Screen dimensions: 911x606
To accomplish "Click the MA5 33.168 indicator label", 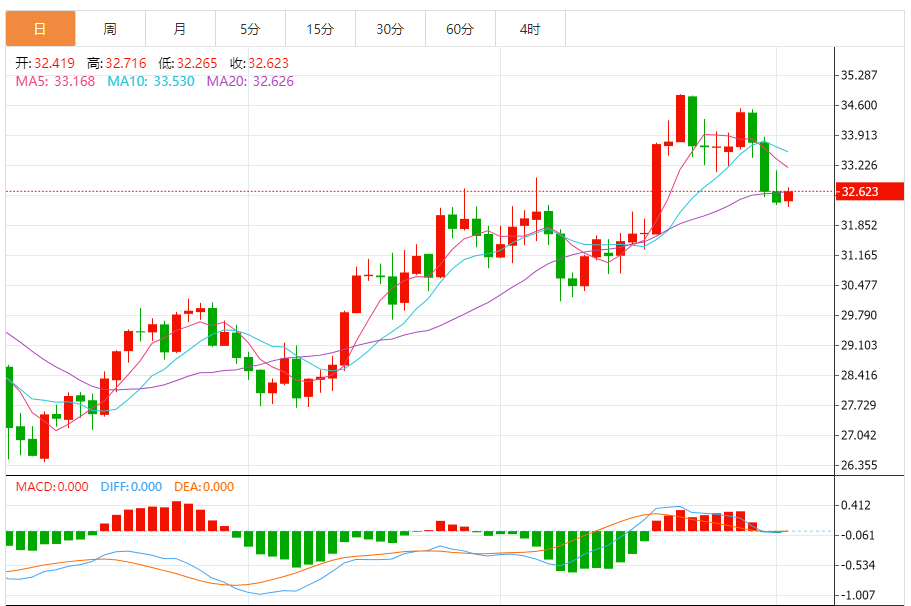I will [55, 81].
